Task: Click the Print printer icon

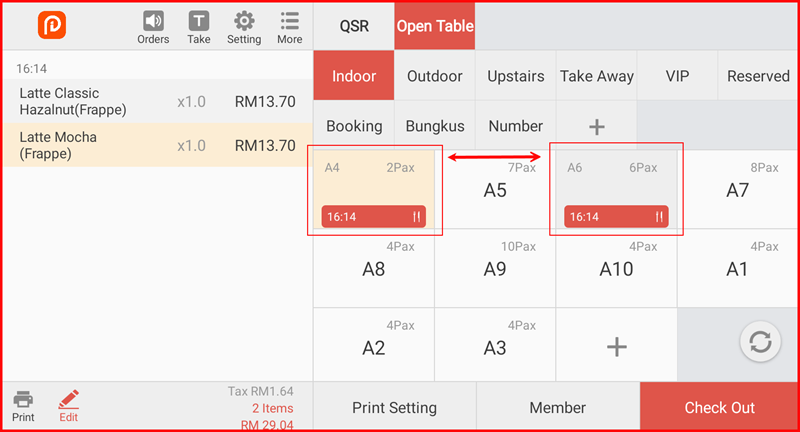Action: coord(23,406)
